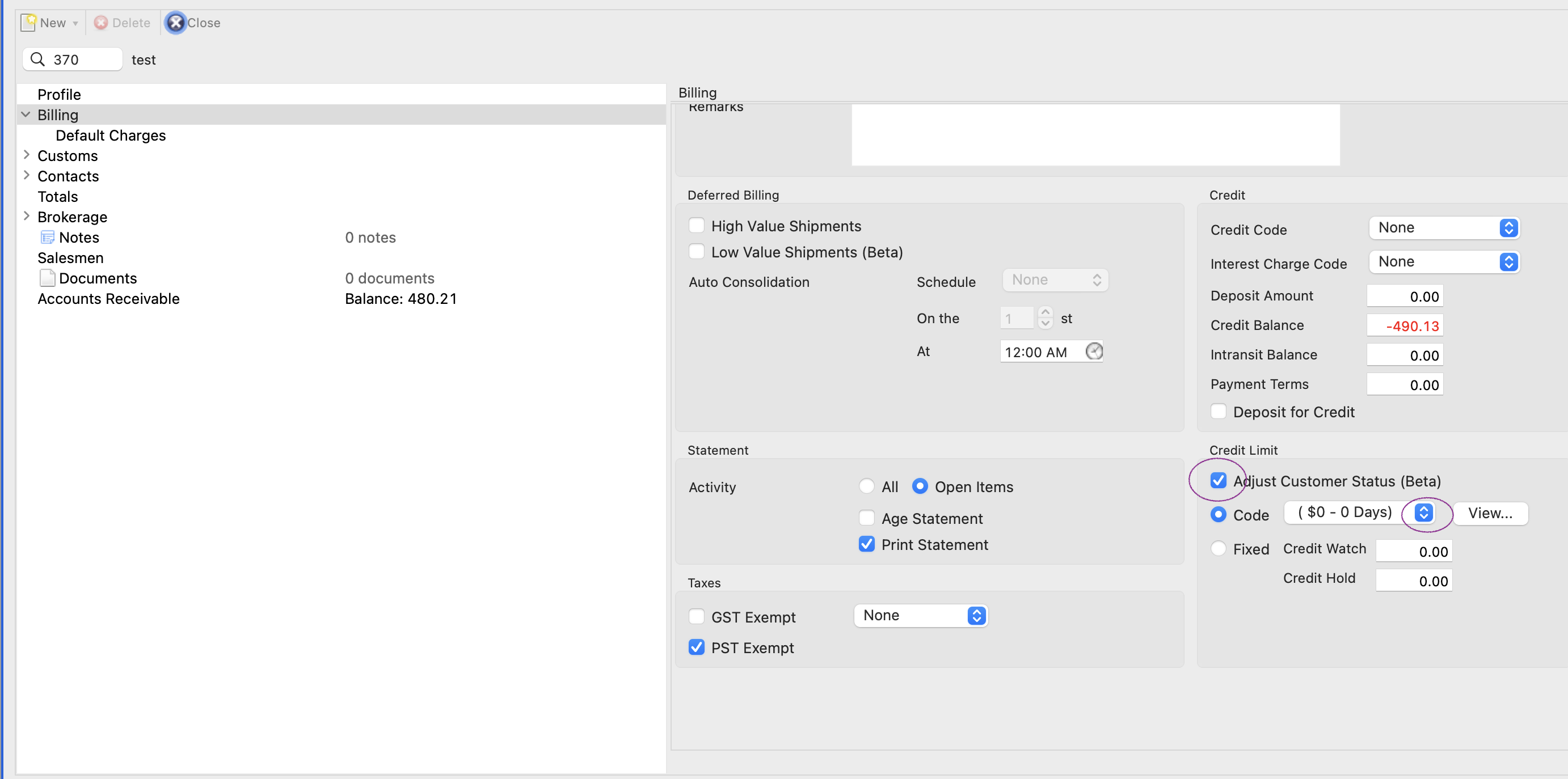Click the Intransit Balance field
Image resolution: width=1568 pixels, height=779 pixels.
click(x=1405, y=355)
